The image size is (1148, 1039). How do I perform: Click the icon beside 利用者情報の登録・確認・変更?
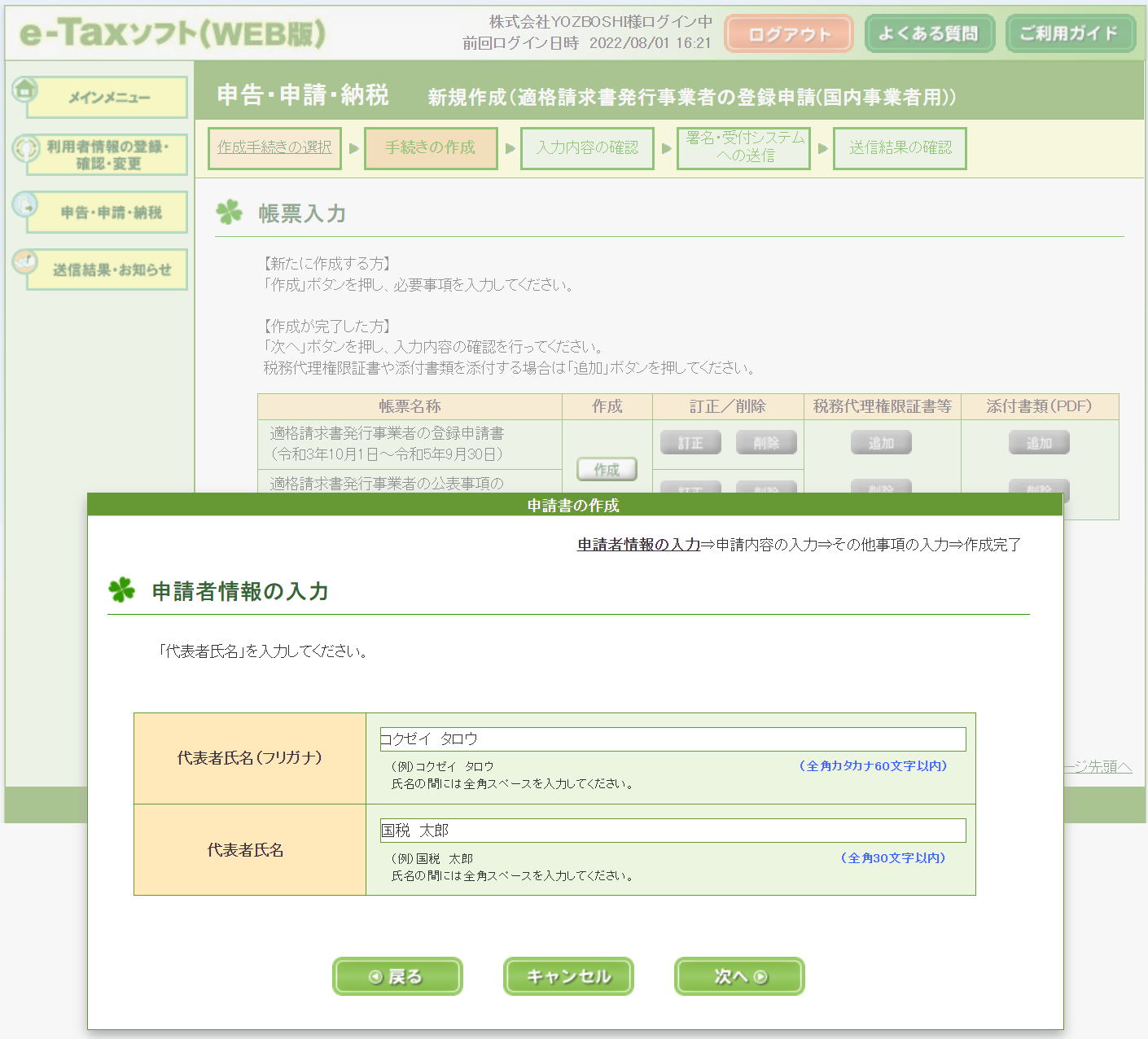click(26, 148)
